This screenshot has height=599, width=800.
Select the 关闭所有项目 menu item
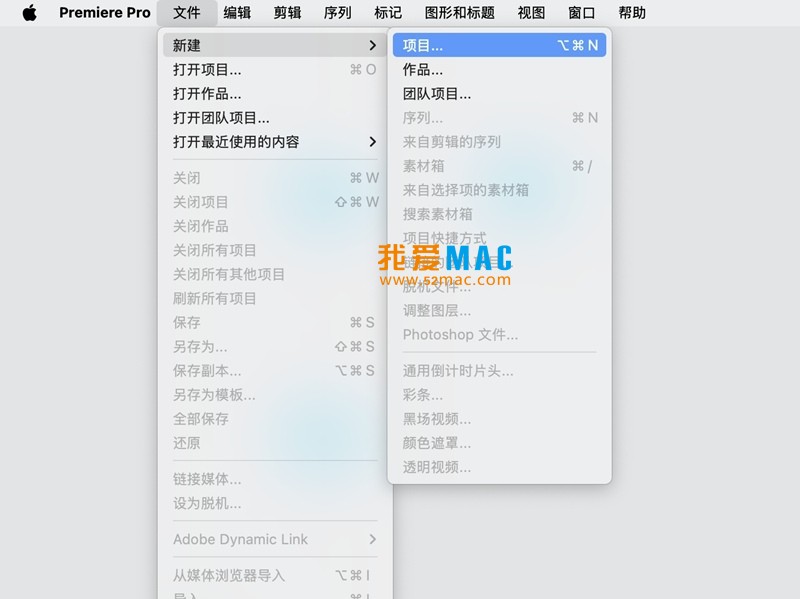coord(275,250)
